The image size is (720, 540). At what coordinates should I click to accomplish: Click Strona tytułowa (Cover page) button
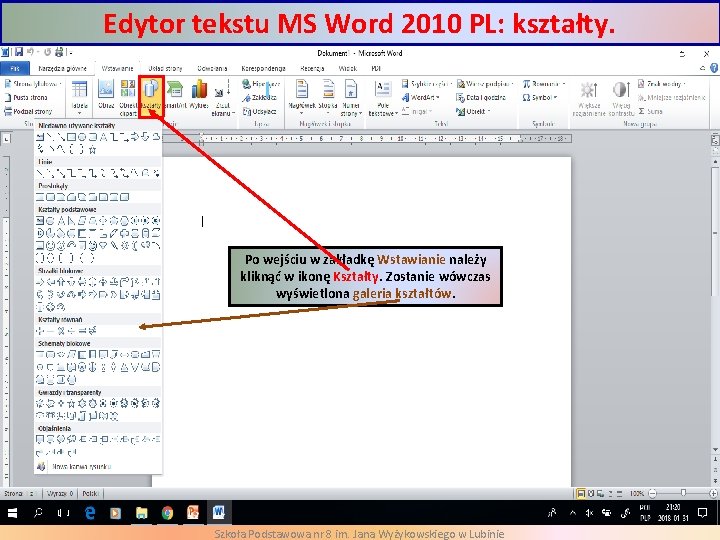33,84
